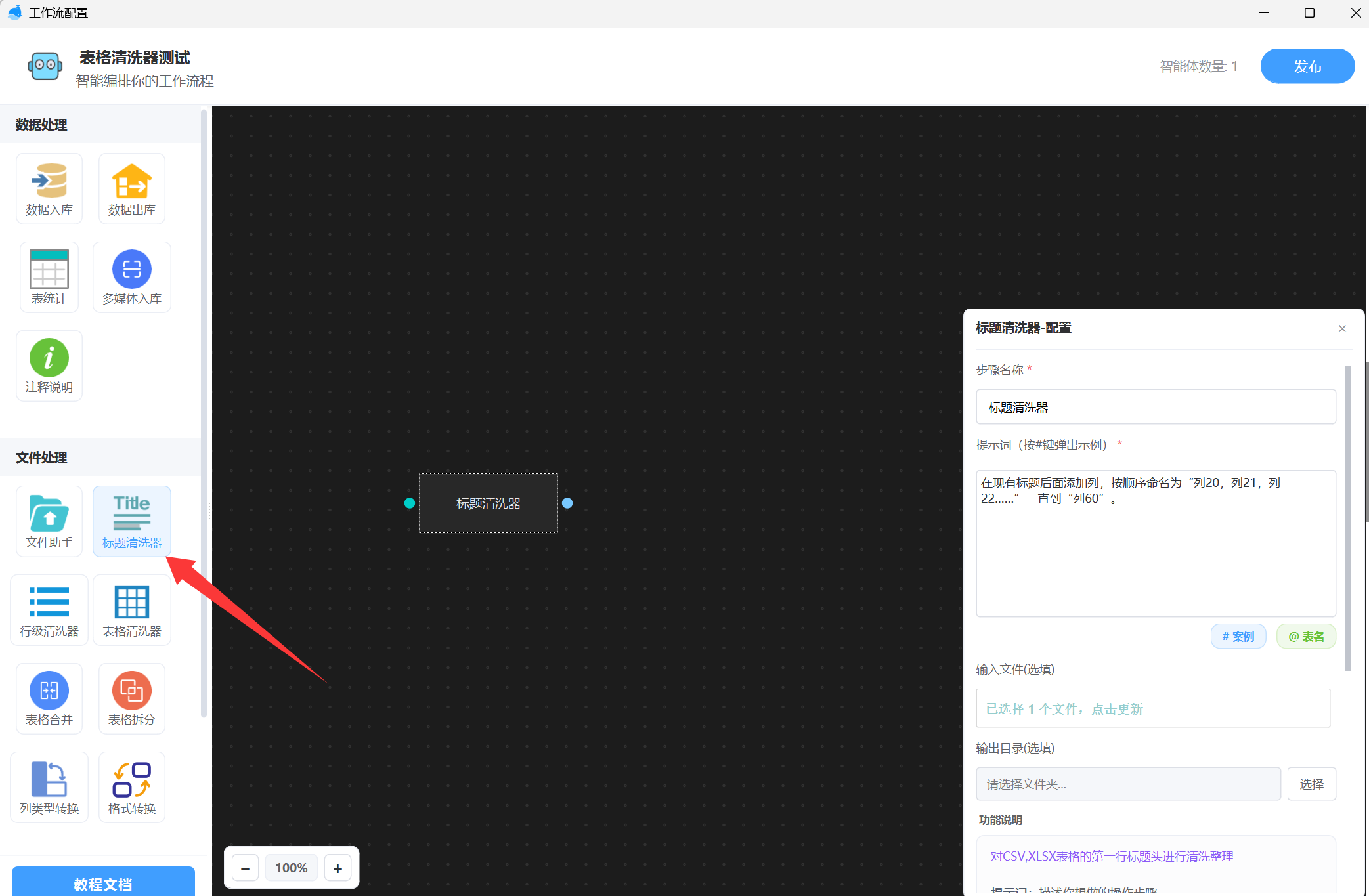Click the 表格合并 table merge icon
The width and height of the screenshot is (1369, 896).
[x=49, y=698]
